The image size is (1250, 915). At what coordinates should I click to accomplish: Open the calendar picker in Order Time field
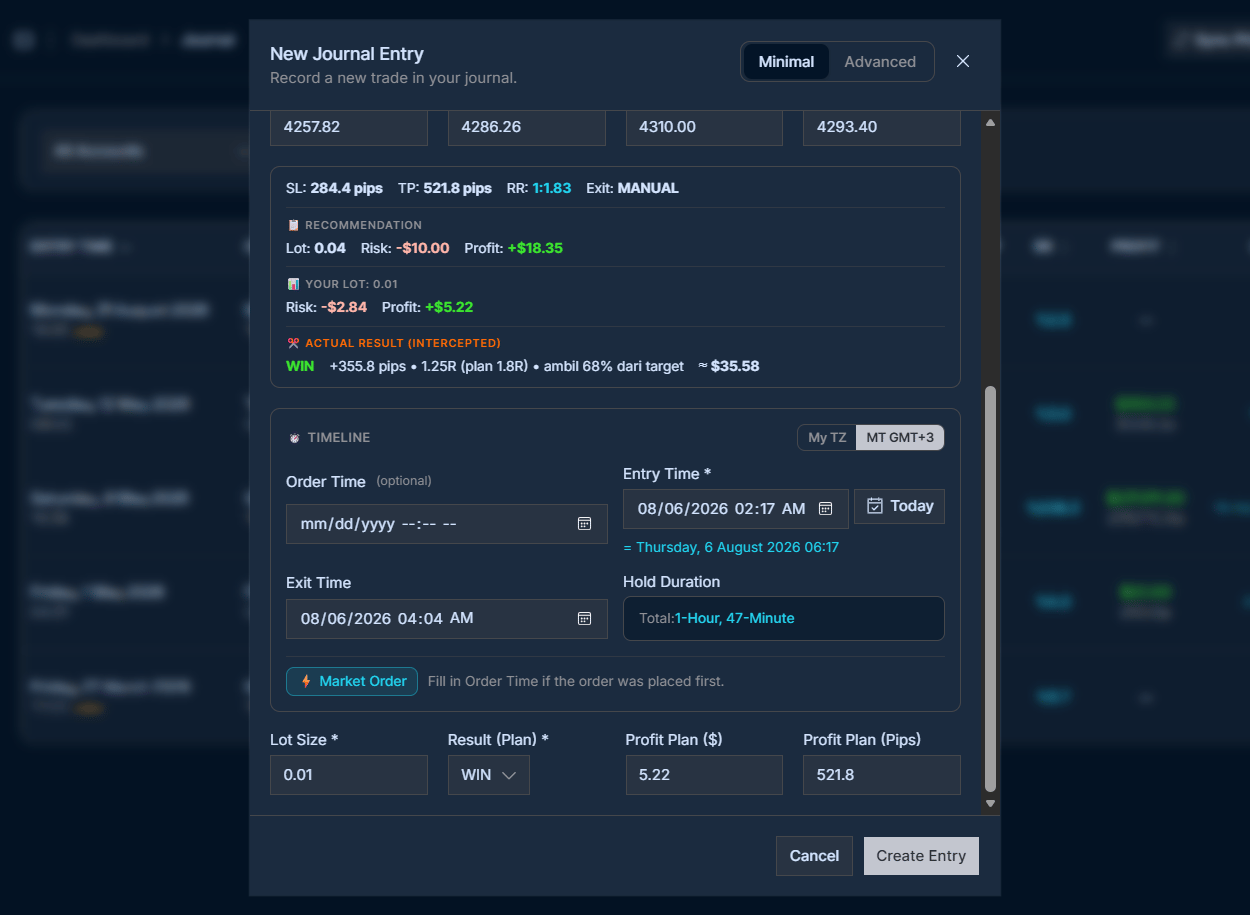coord(585,524)
